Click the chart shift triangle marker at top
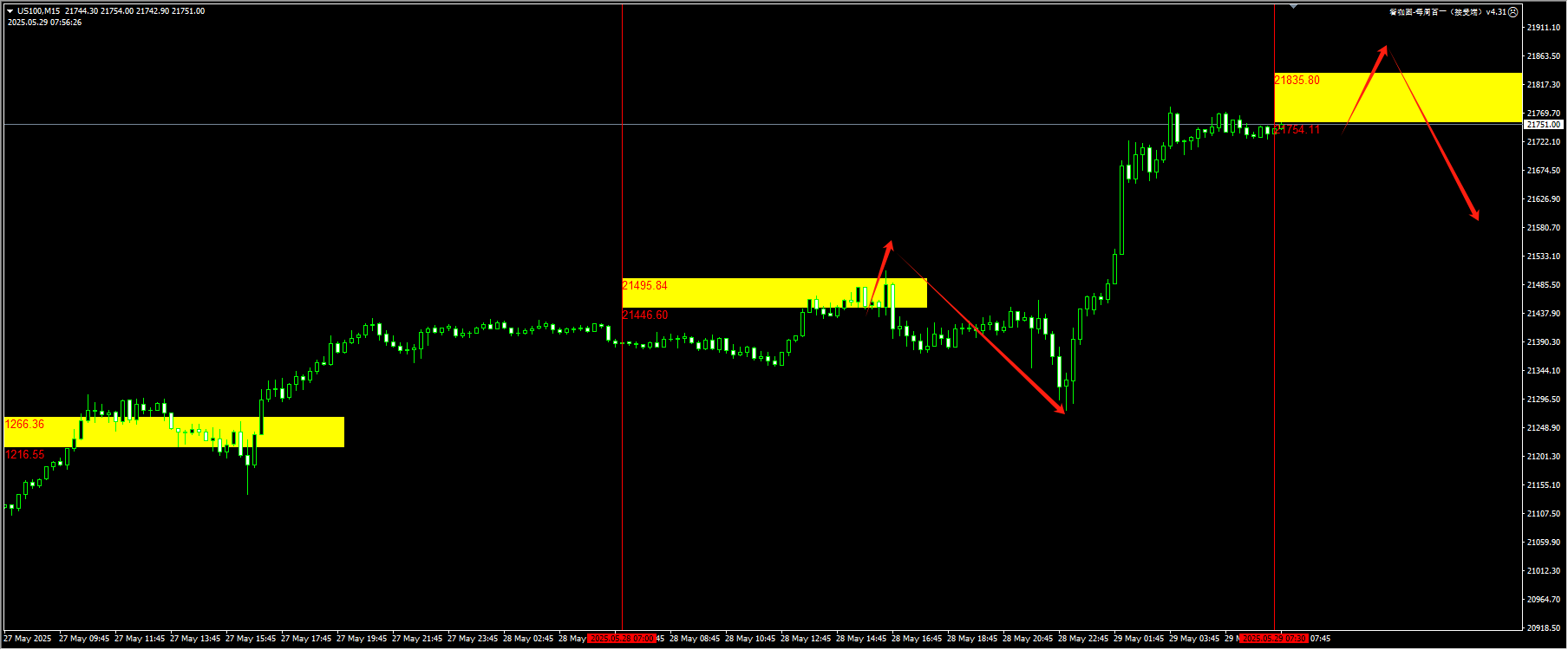 [1293, 7]
